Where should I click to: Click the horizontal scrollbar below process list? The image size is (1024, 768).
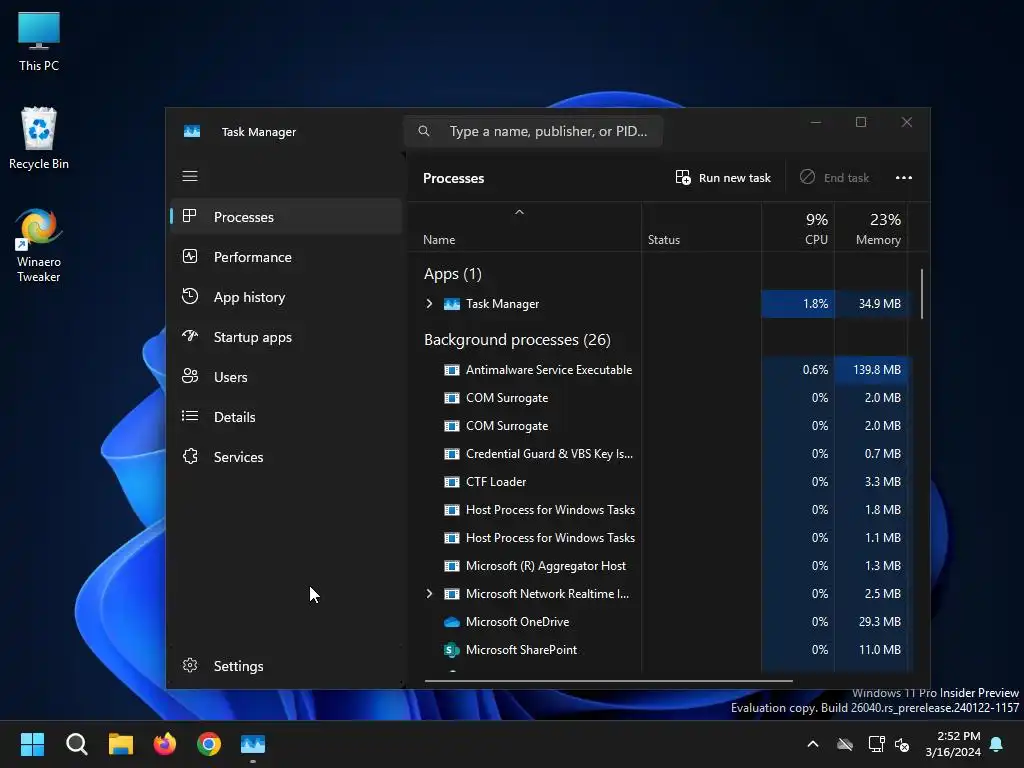pos(609,680)
